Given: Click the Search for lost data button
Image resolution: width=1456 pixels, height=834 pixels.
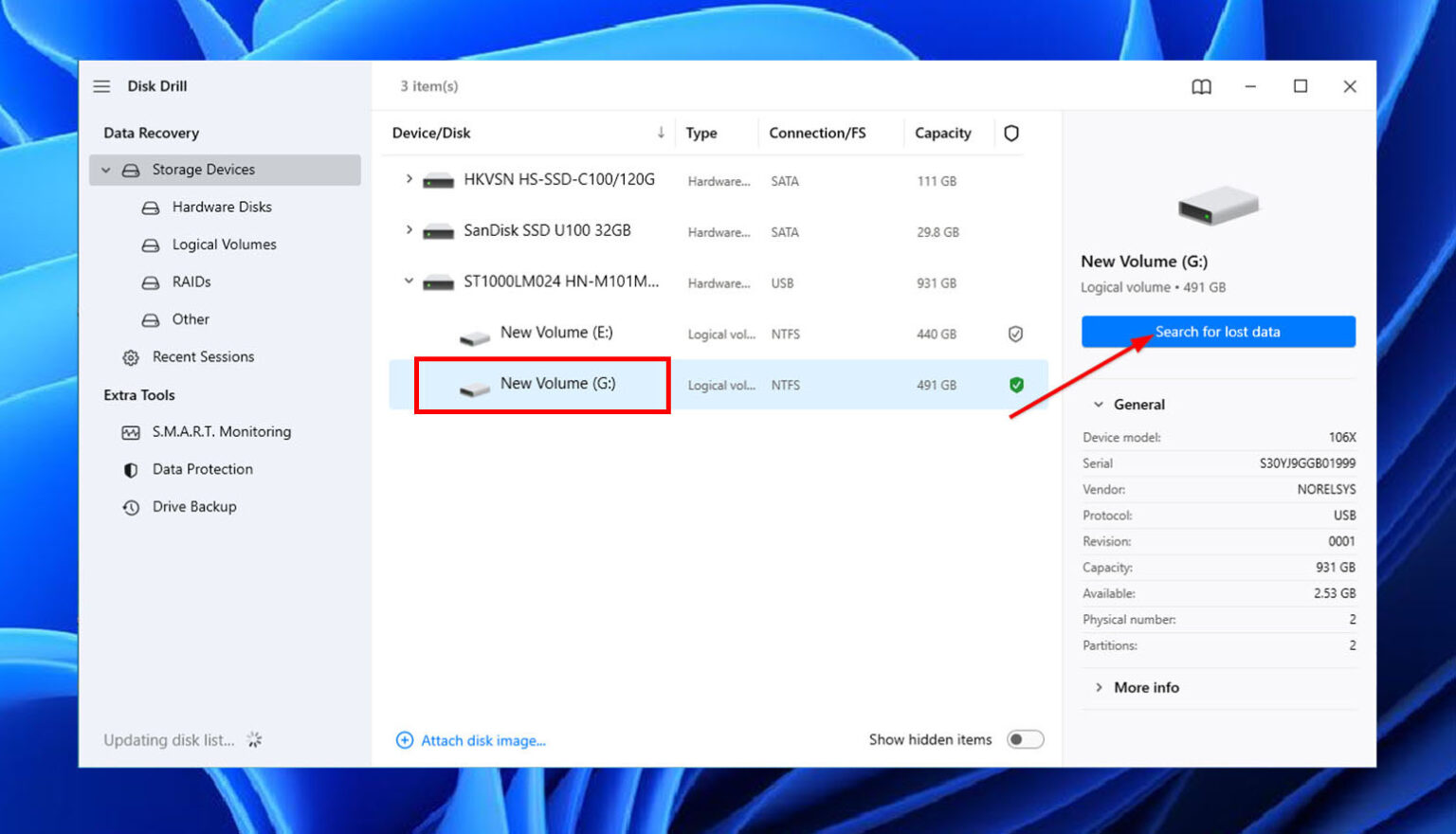Looking at the screenshot, I should coord(1218,332).
